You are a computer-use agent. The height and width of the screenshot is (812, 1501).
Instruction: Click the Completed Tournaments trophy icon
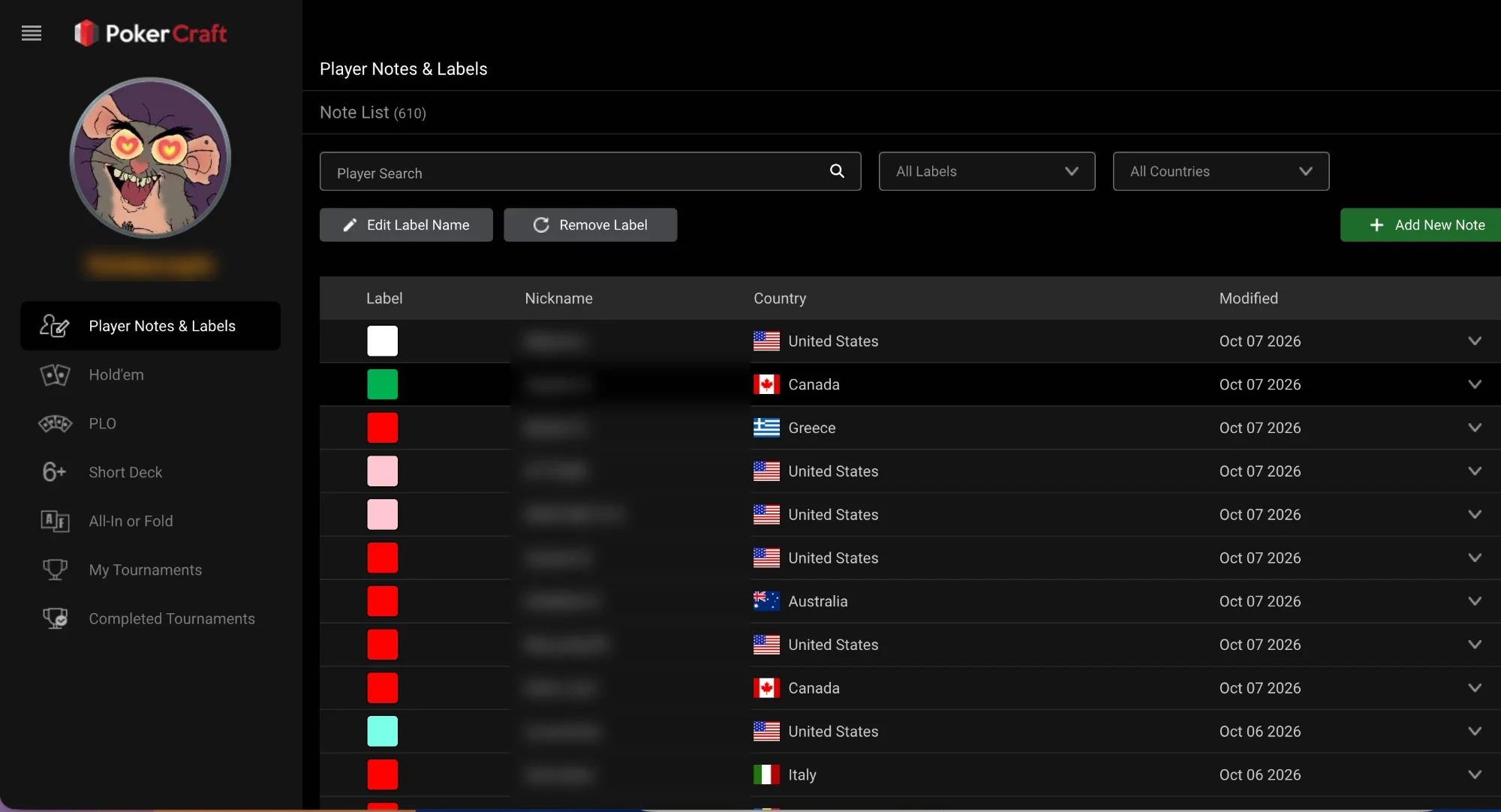pos(55,618)
